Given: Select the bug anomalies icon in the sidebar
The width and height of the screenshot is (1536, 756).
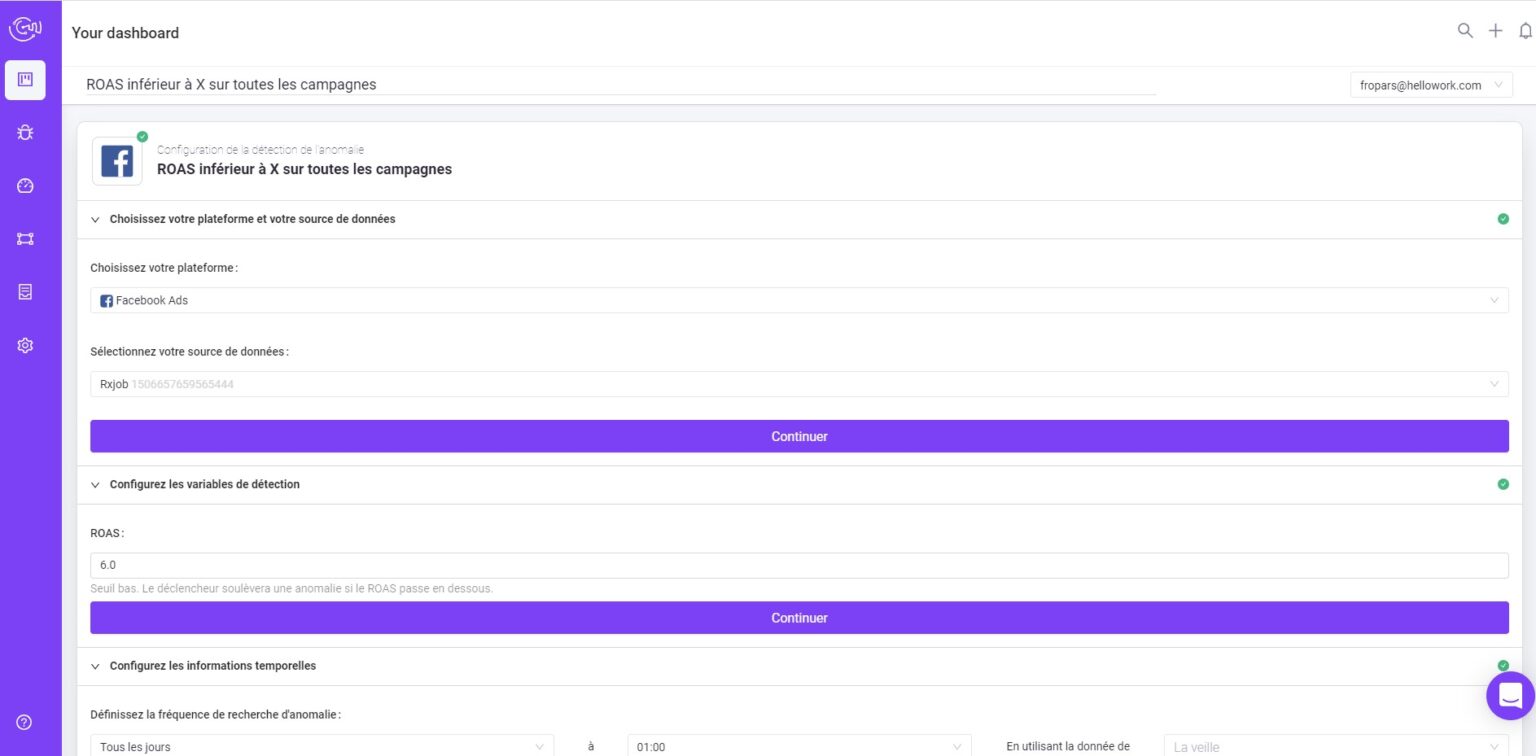Looking at the screenshot, I should click(x=25, y=132).
